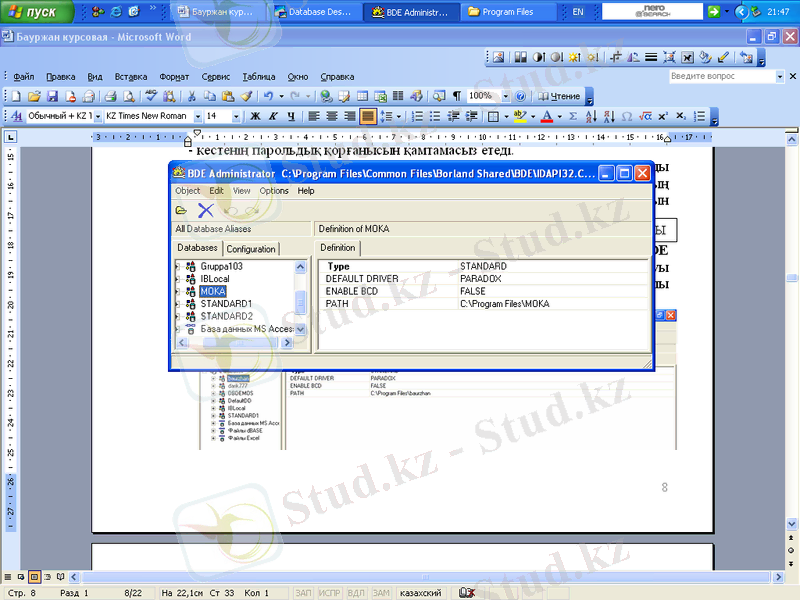Select the Crop tool on the Picture toolbar
Viewport: 800px width, 600px height.
616,58
